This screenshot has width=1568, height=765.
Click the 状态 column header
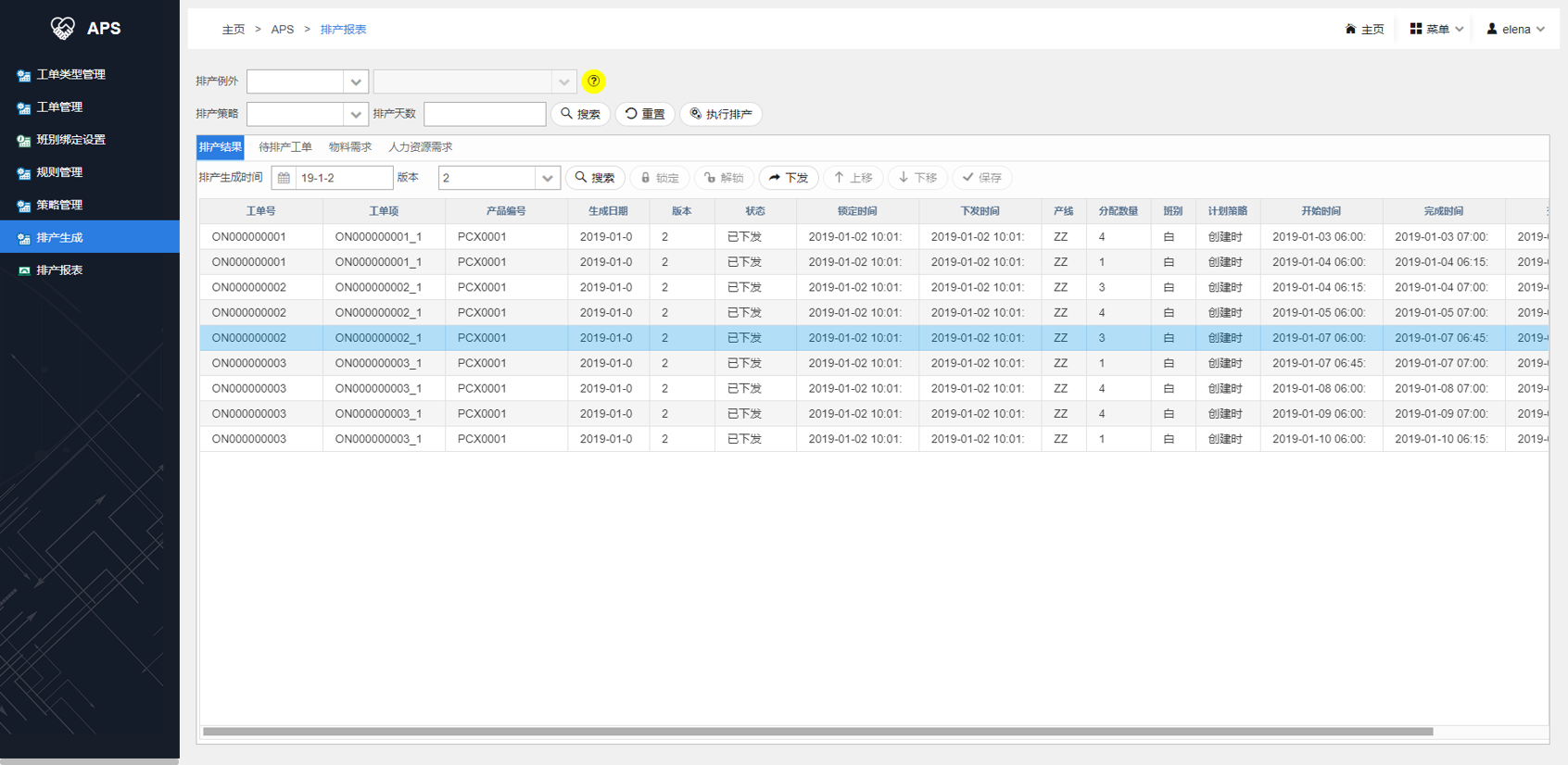[755, 211]
